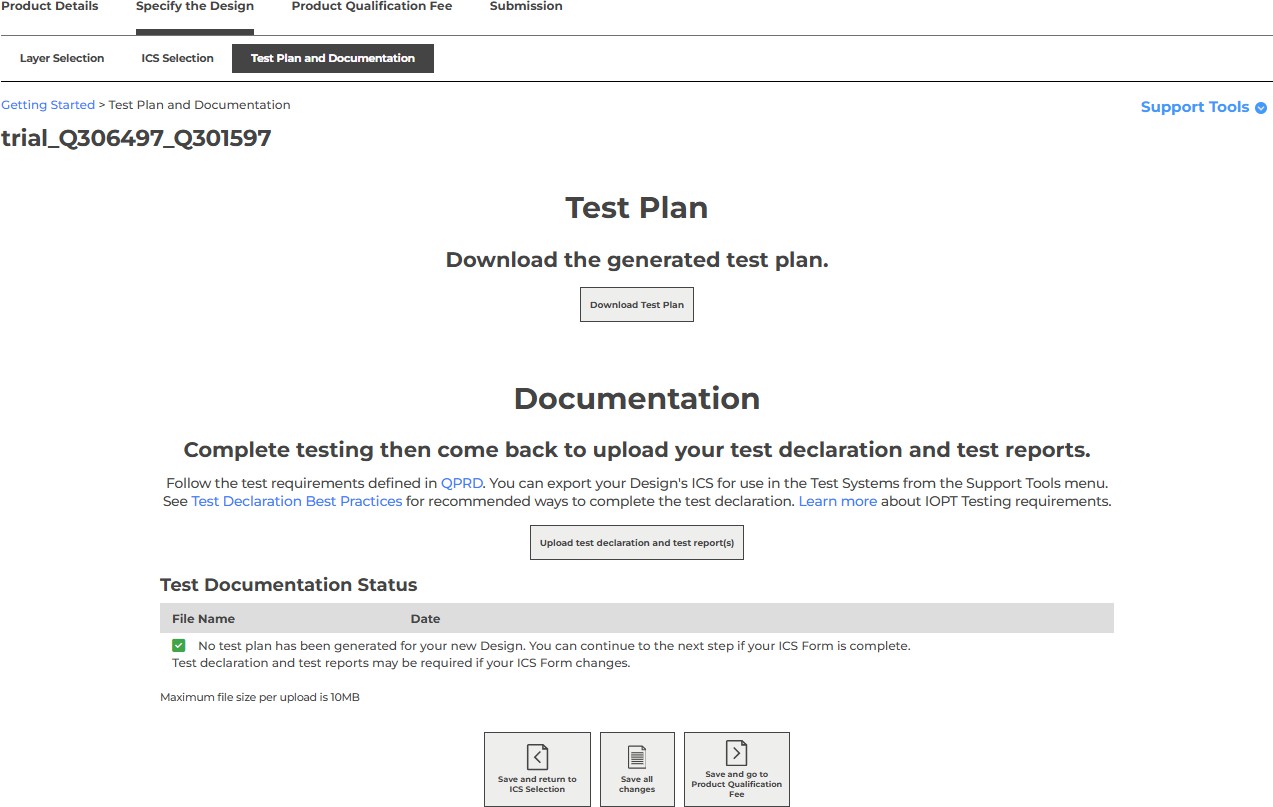This screenshot has height=807, width=1273.
Task: Select the Layer Selection sub-tab
Action: (x=62, y=58)
